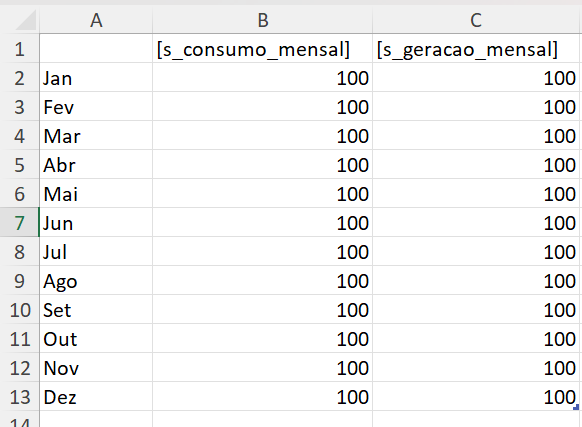Click the consumo value for Mar
This screenshot has width=582, height=427.
(x=262, y=136)
